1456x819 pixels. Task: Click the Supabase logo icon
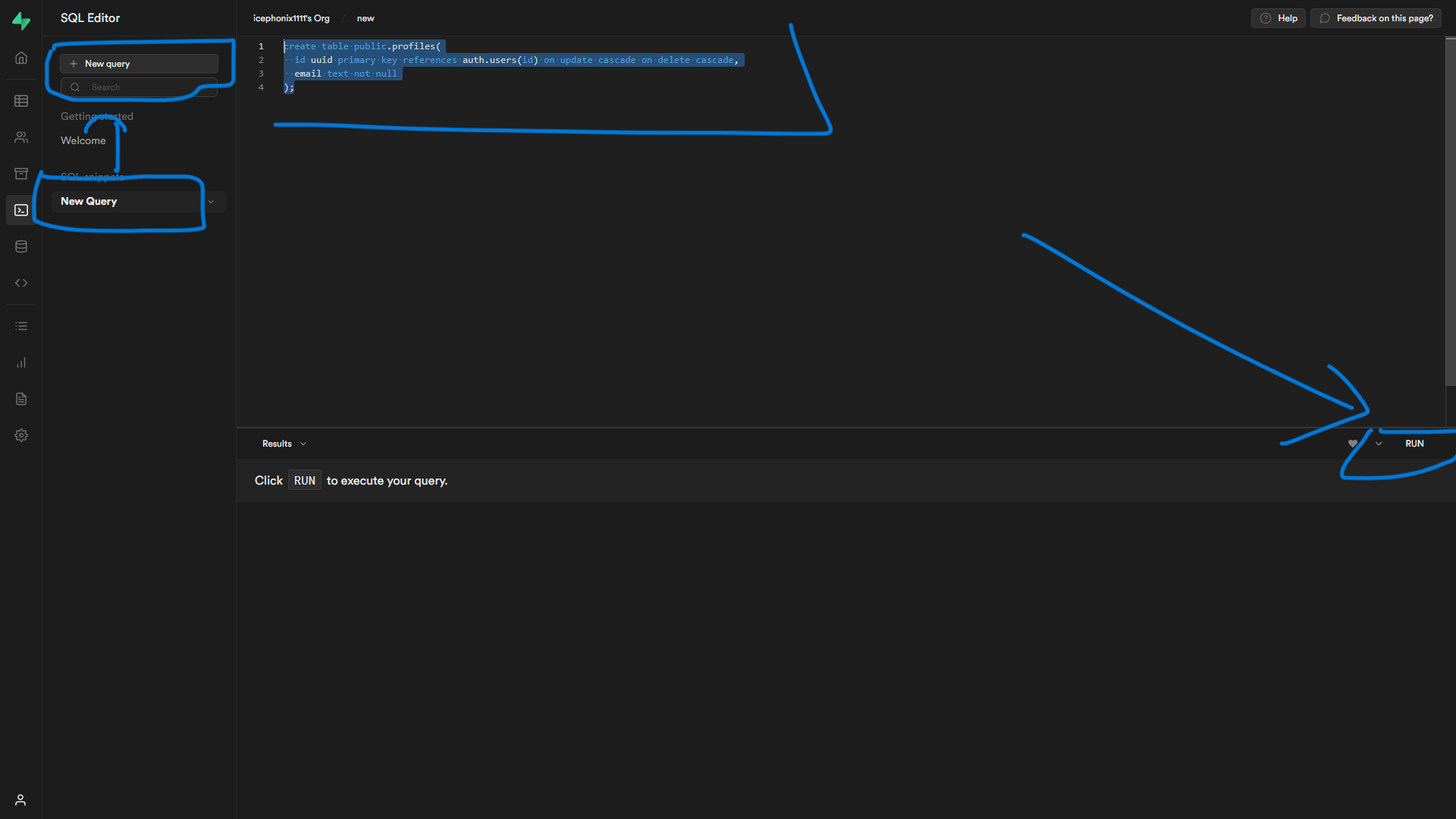[x=21, y=21]
